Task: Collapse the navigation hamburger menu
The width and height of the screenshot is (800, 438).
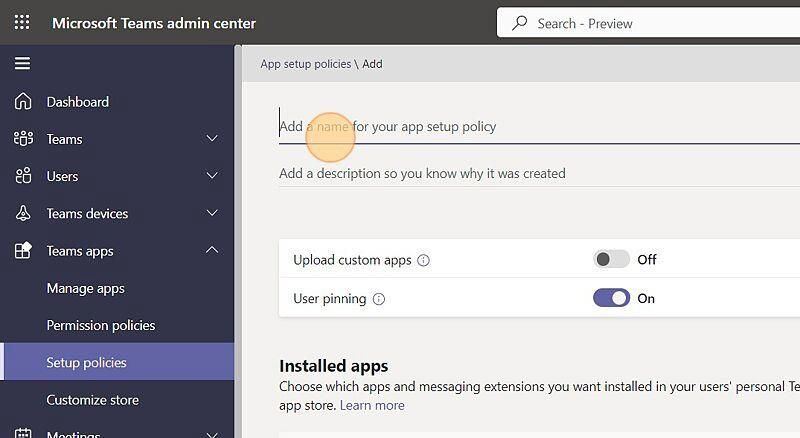Action: point(22,63)
